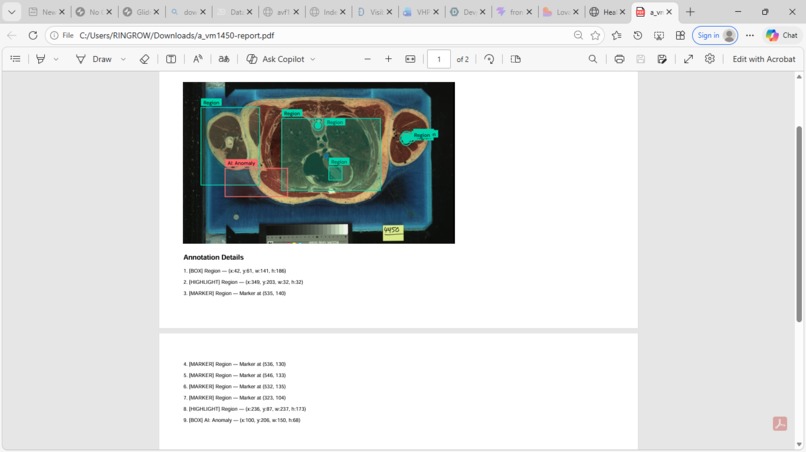The height and width of the screenshot is (452, 806).
Task: Rotate the PDF page
Action: pyautogui.click(x=489, y=59)
